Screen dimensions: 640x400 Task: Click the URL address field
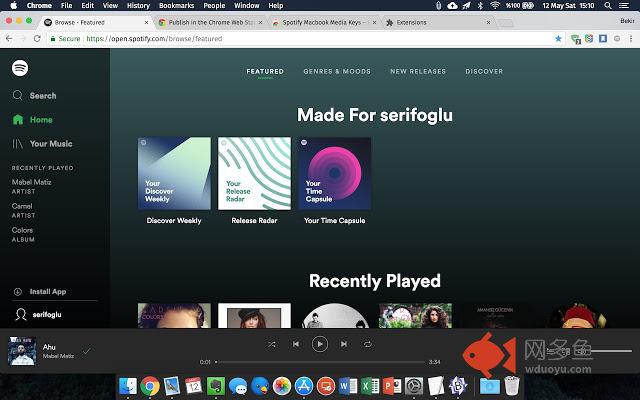(x=299, y=39)
